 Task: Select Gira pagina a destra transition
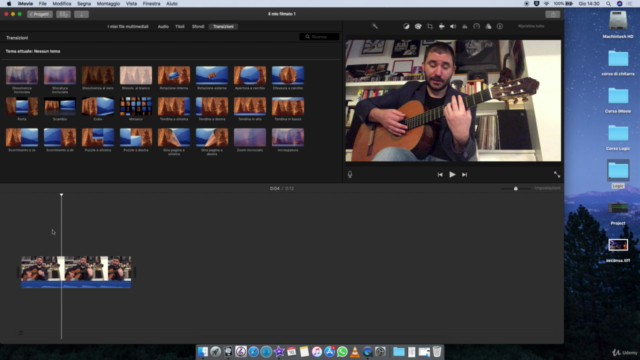[x=212, y=137]
